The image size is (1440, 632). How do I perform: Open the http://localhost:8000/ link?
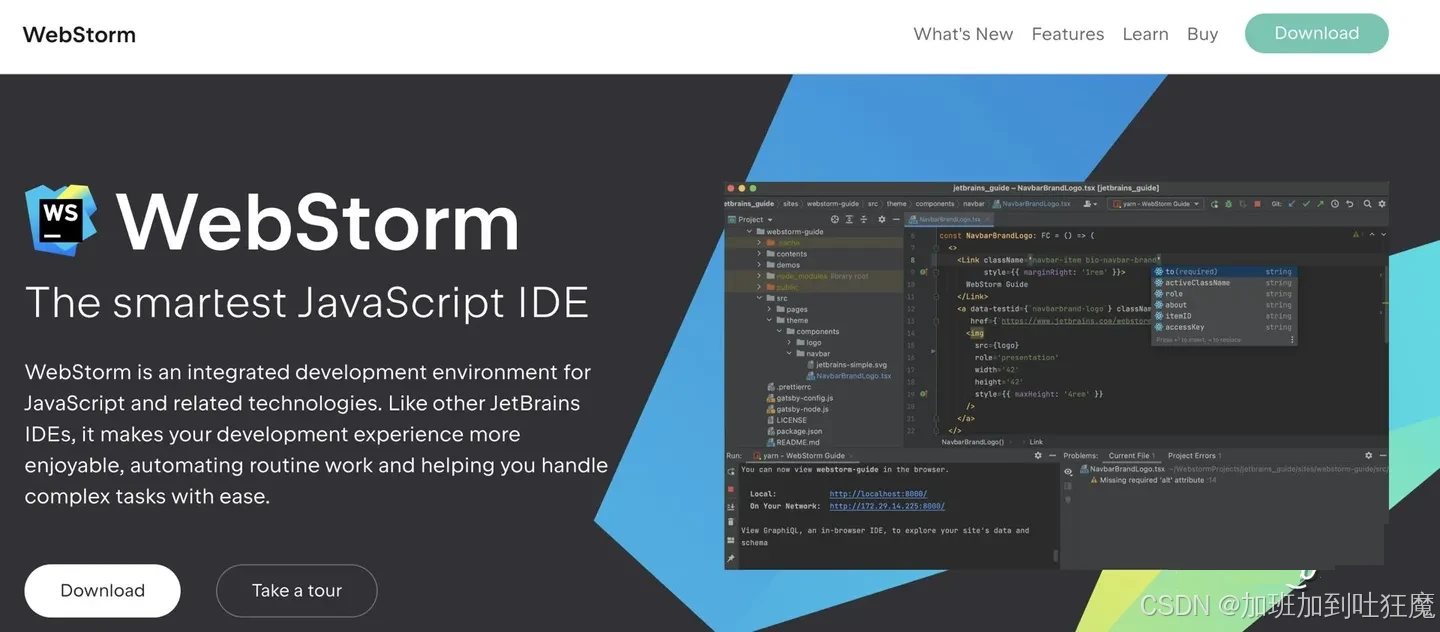[x=878, y=494]
